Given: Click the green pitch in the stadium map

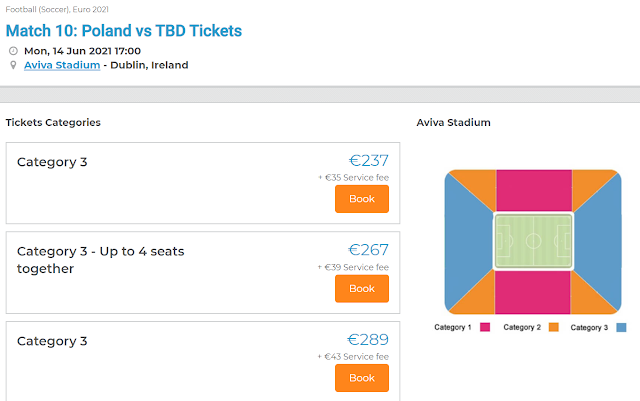Looking at the screenshot, I should pyautogui.click(x=533, y=241).
